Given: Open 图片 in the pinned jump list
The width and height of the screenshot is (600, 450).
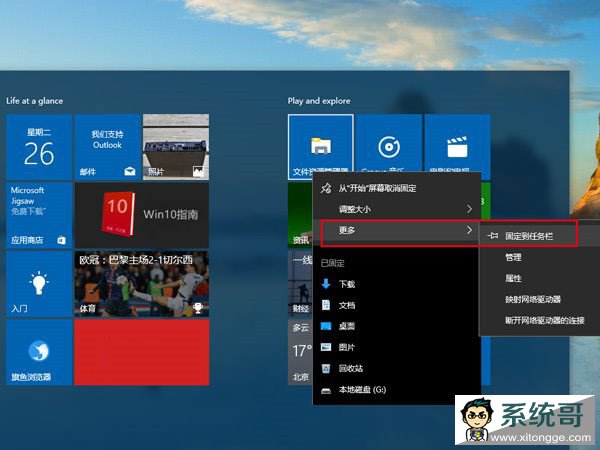Looking at the screenshot, I should click(397, 347).
